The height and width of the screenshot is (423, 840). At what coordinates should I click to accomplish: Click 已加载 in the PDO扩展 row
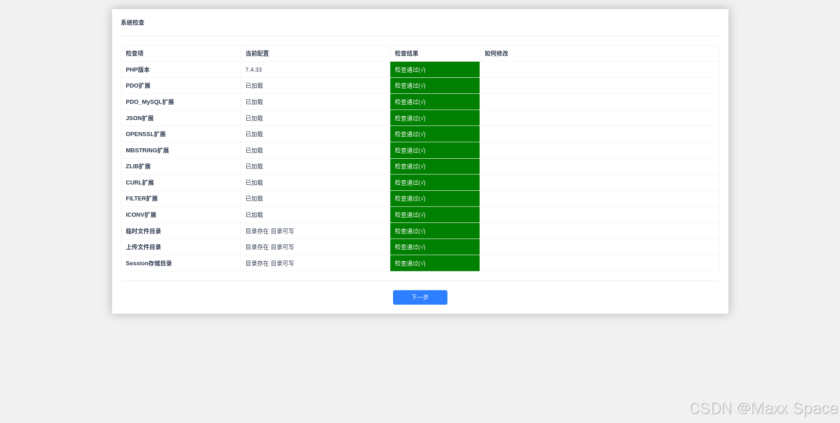click(x=254, y=86)
